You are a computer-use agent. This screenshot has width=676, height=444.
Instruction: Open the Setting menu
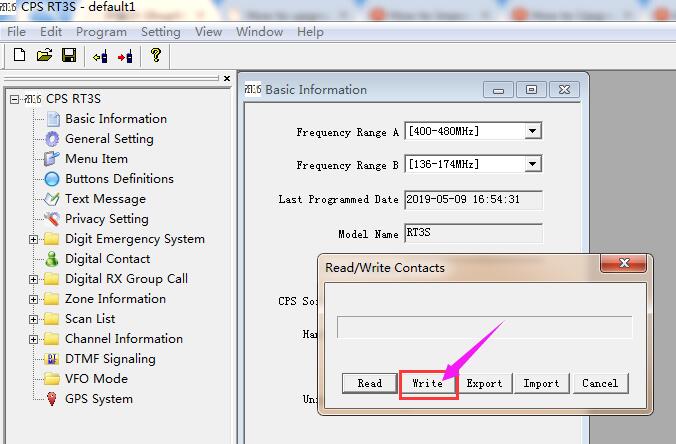[160, 31]
